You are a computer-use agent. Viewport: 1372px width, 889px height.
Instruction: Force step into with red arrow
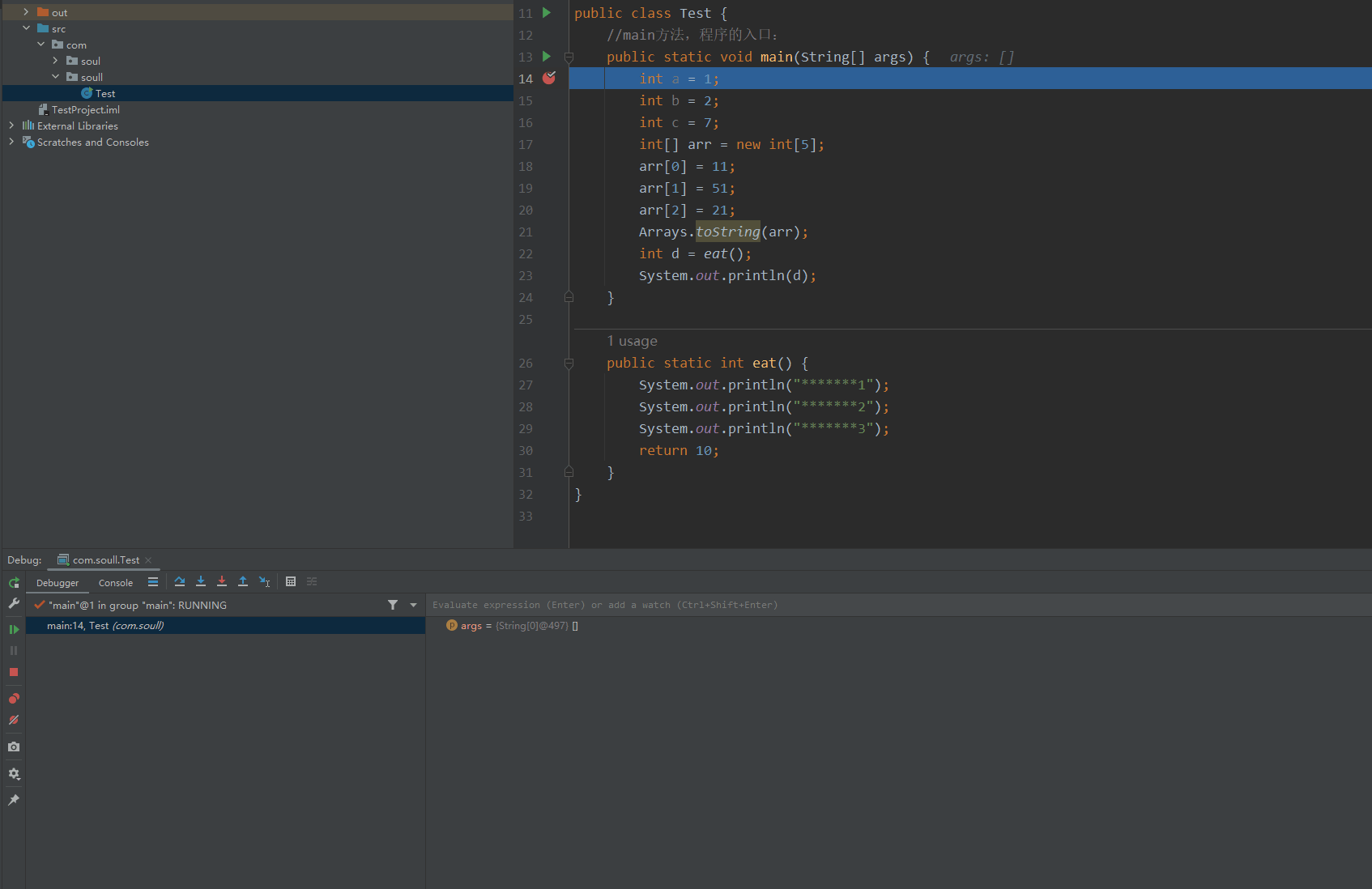222,581
